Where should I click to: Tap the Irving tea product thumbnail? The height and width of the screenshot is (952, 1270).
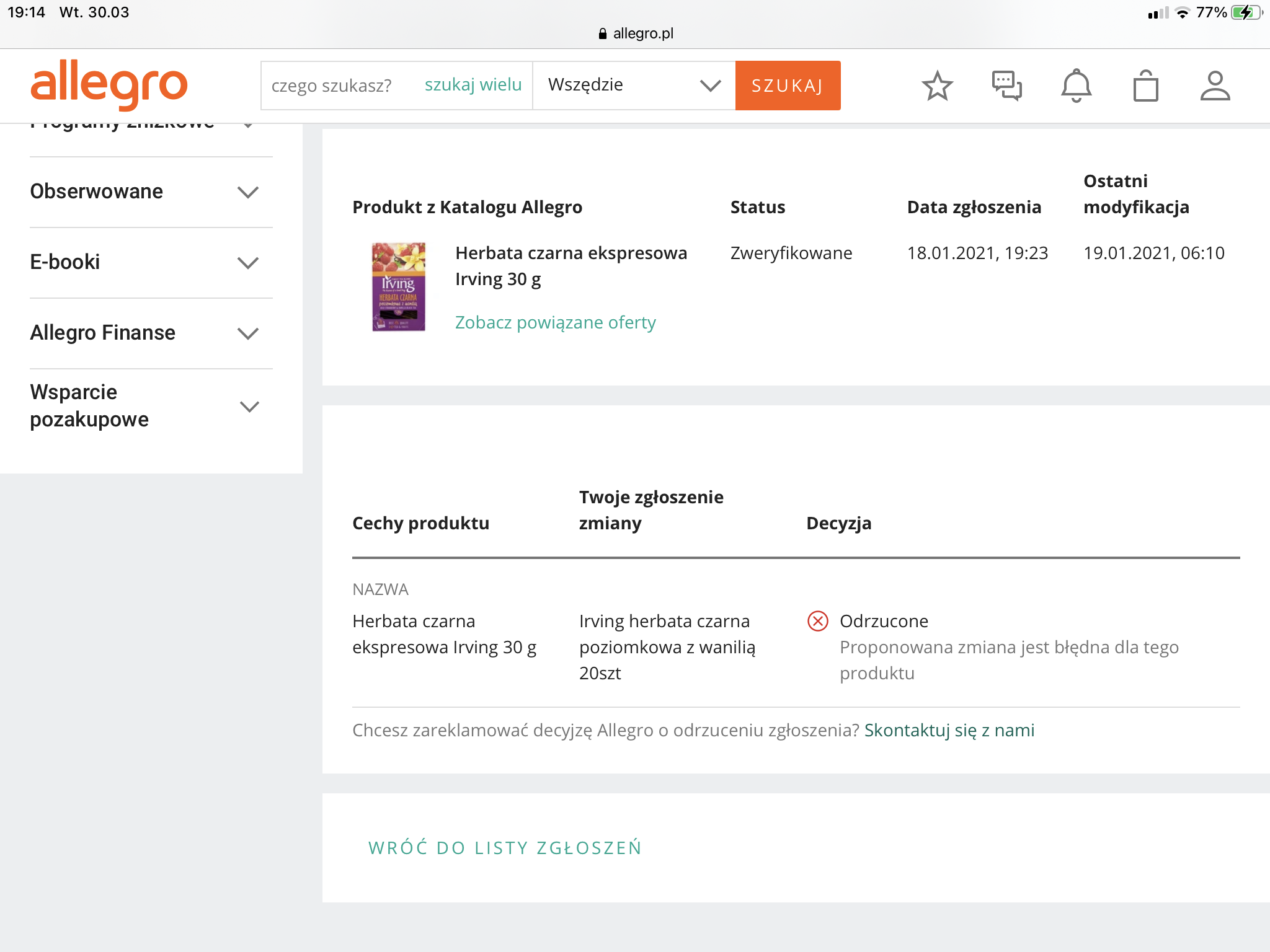click(399, 286)
